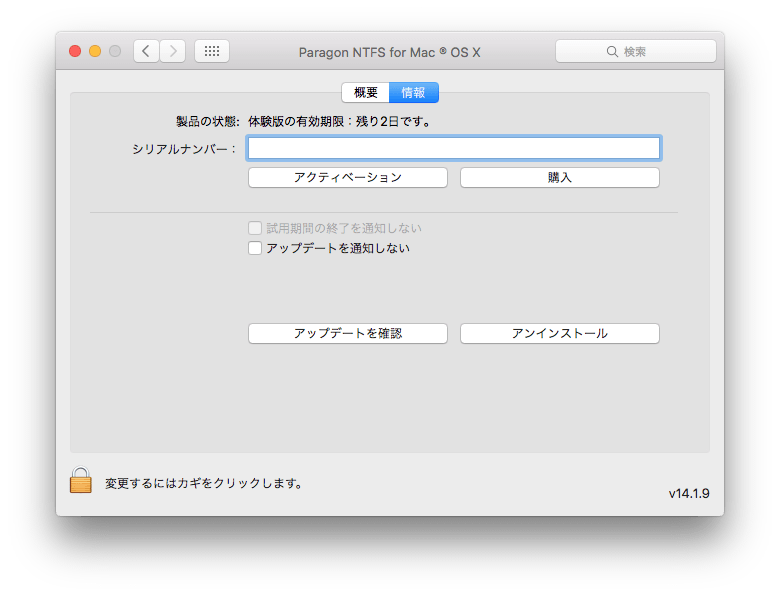Click the 購入 button
Screen dimensions: 780x596
(560, 178)
